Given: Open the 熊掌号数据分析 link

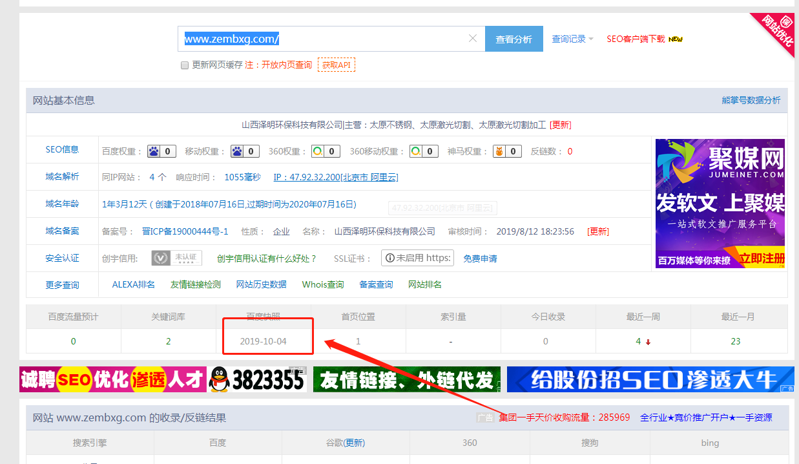Looking at the screenshot, I should pyautogui.click(x=751, y=100).
